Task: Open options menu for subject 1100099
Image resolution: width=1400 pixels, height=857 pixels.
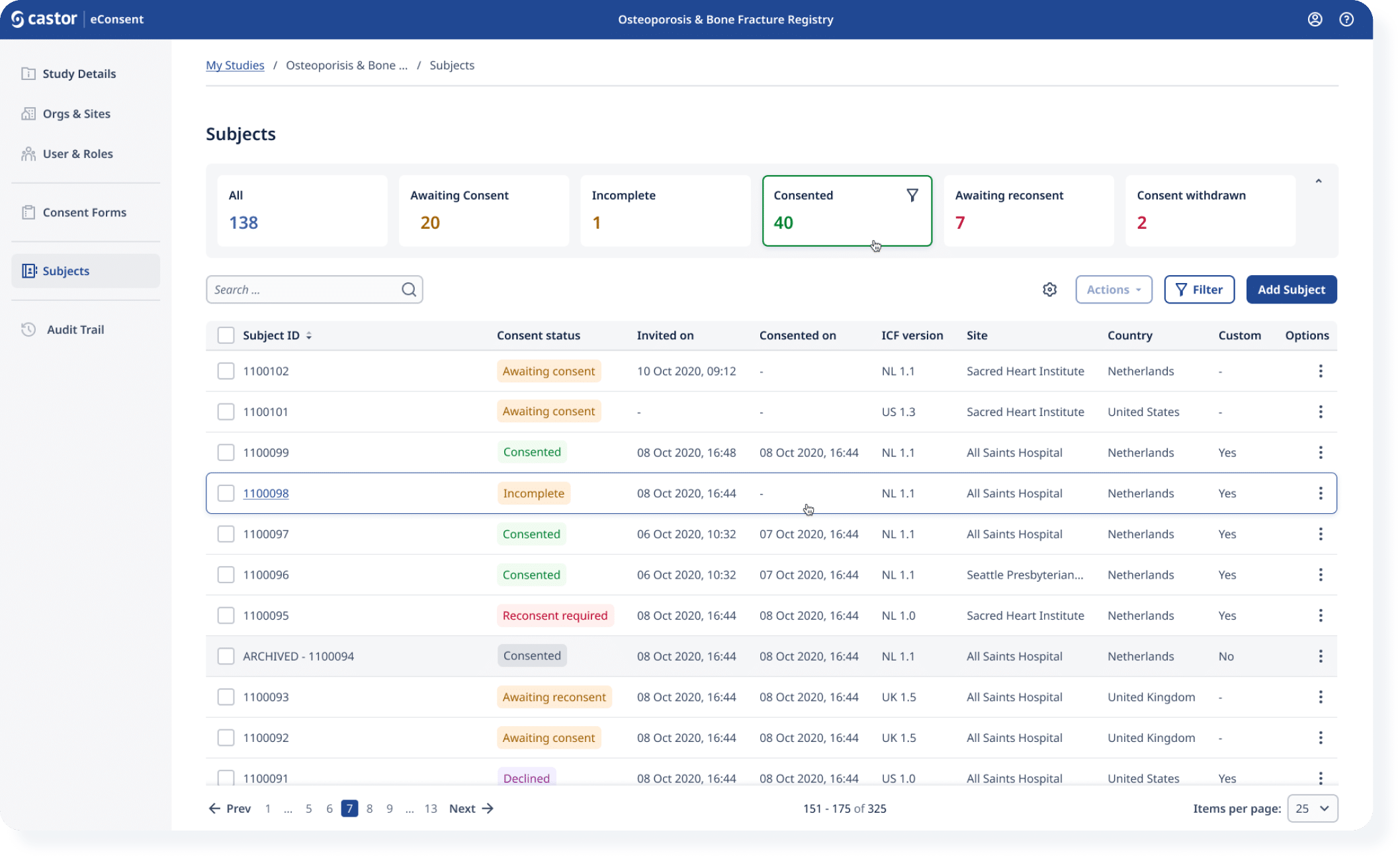Action: pyautogui.click(x=1321, y=452)
